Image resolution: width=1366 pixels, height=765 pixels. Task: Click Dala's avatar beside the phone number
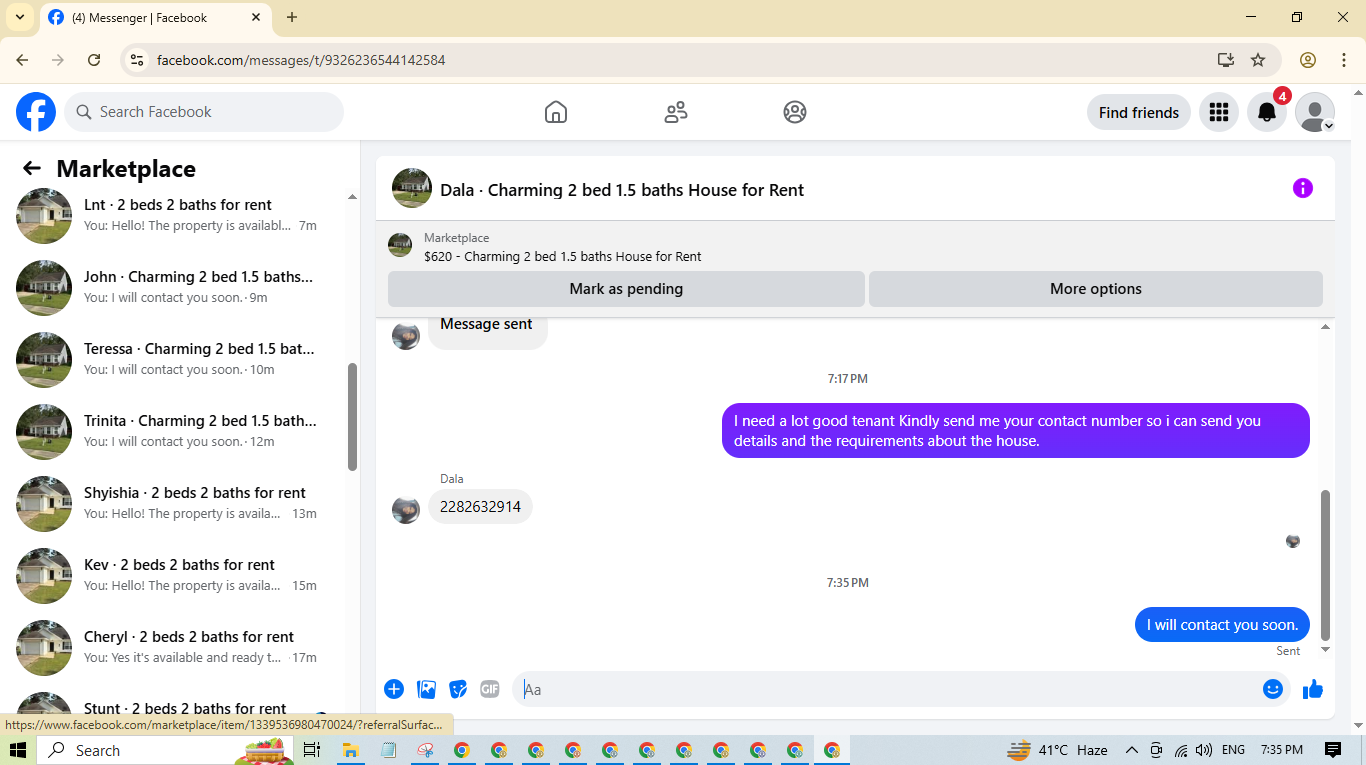[x=406, y=509]
